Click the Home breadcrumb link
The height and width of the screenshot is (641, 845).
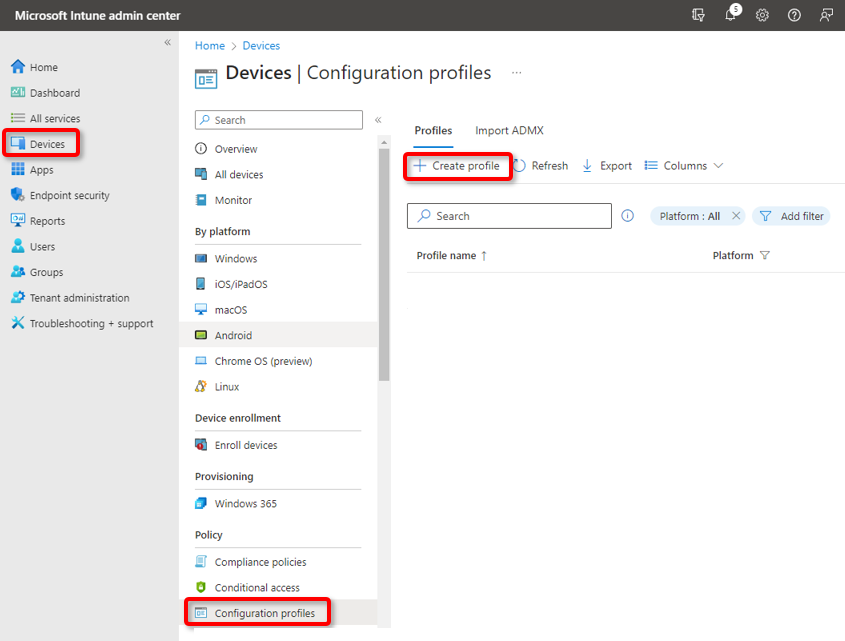tap(210, 46)
